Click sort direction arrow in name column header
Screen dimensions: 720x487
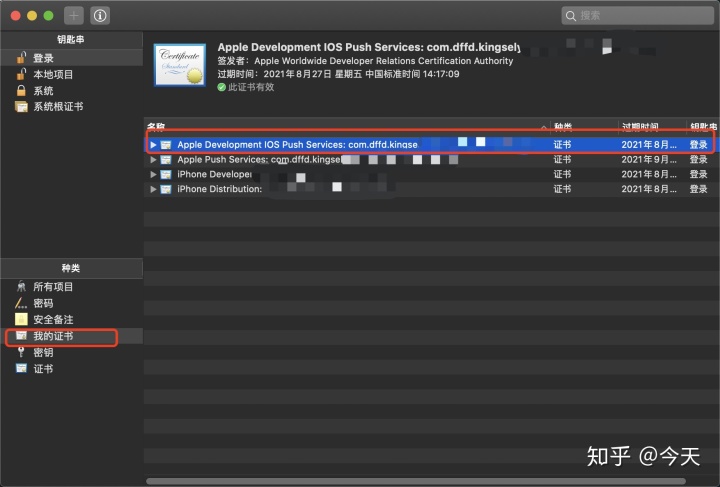tap(544, 127)
